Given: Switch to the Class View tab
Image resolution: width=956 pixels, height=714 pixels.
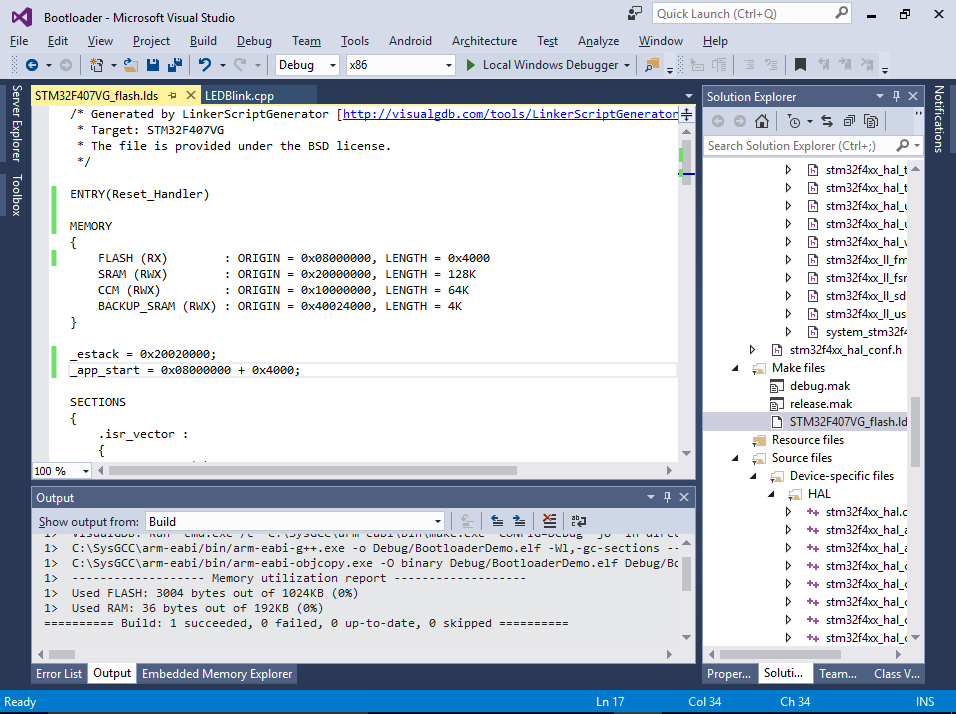Looking at the screenshot, I should [896, 674].
